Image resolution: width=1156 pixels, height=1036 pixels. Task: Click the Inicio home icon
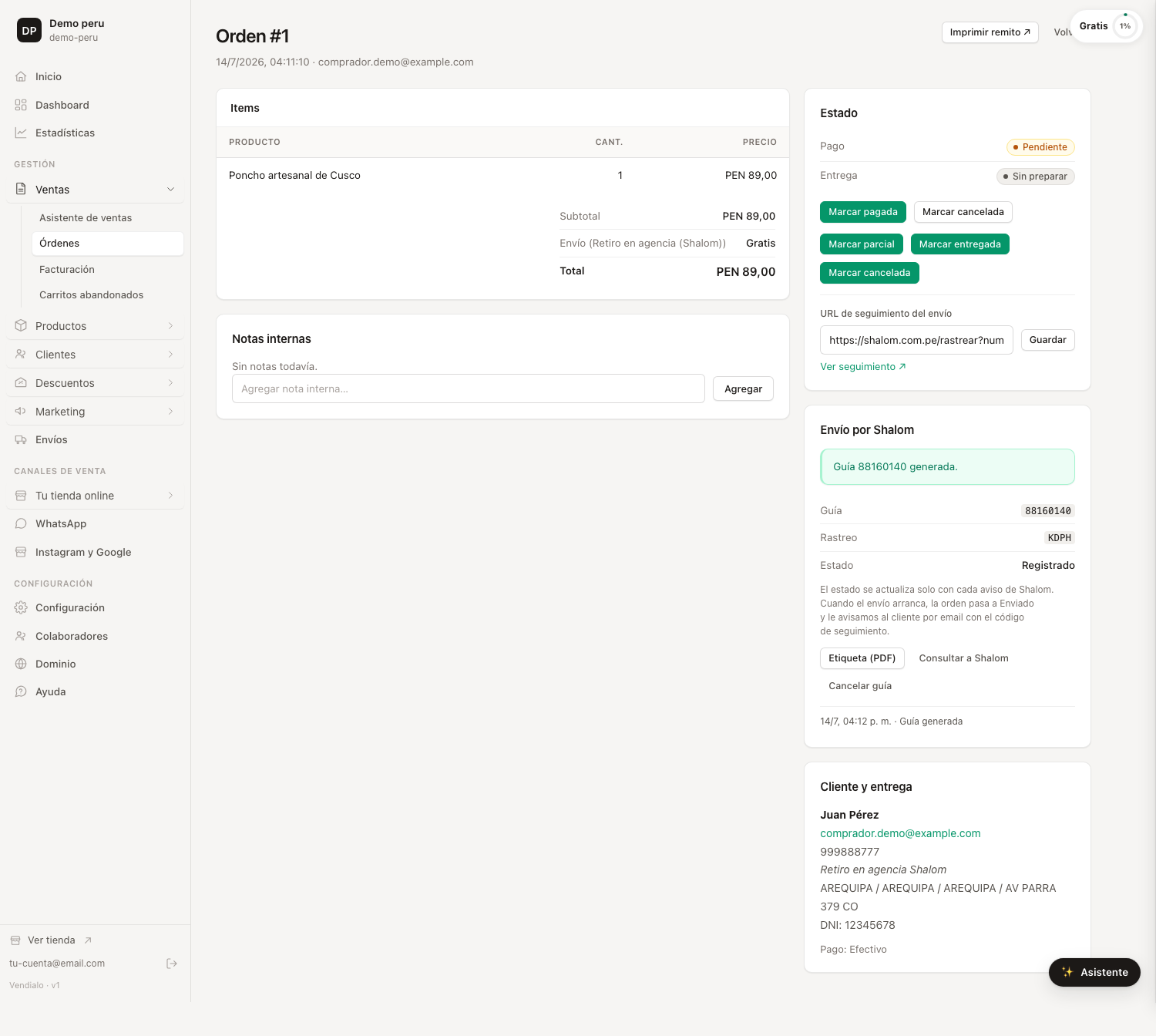pos(21,76)
